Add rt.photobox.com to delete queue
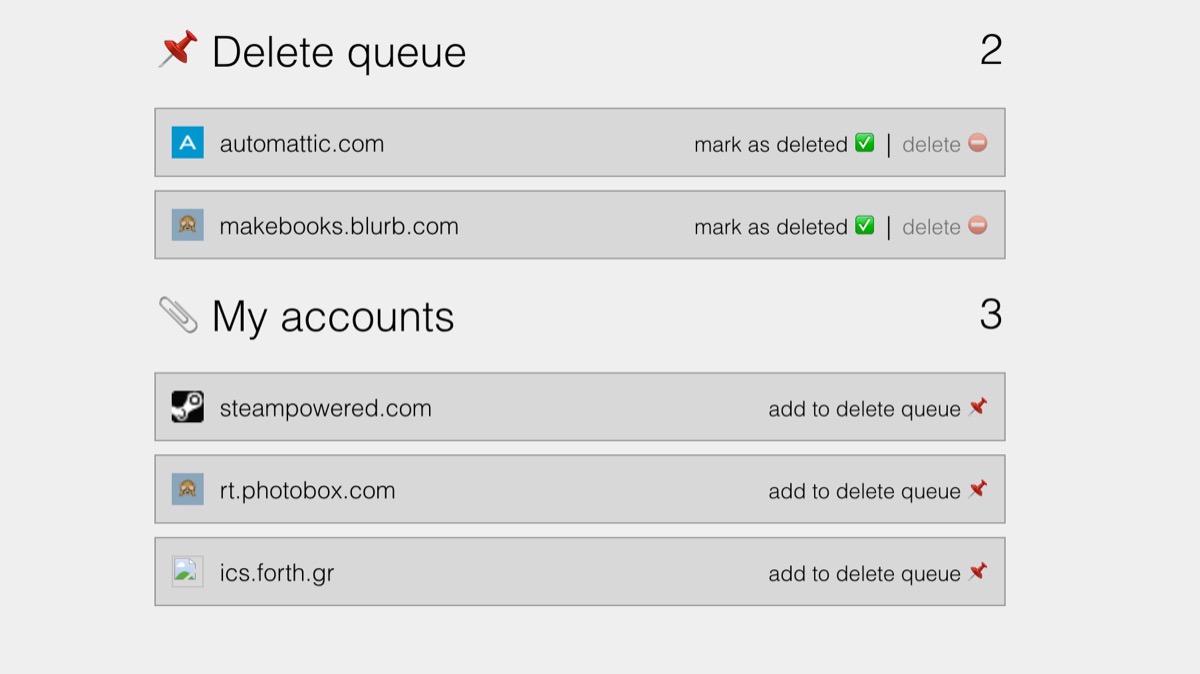1200x674 pixels. pos(864,491)
